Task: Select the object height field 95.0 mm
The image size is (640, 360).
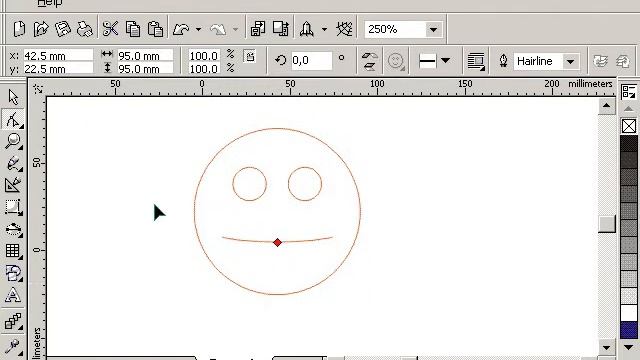Action: coord(145,69)
